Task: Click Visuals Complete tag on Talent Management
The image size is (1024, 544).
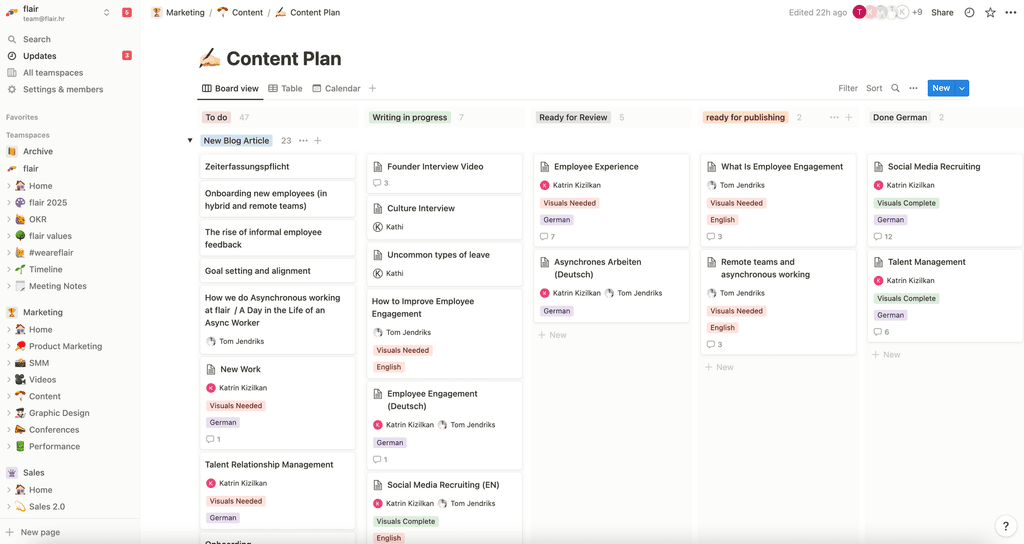Action: pos(906,298)
